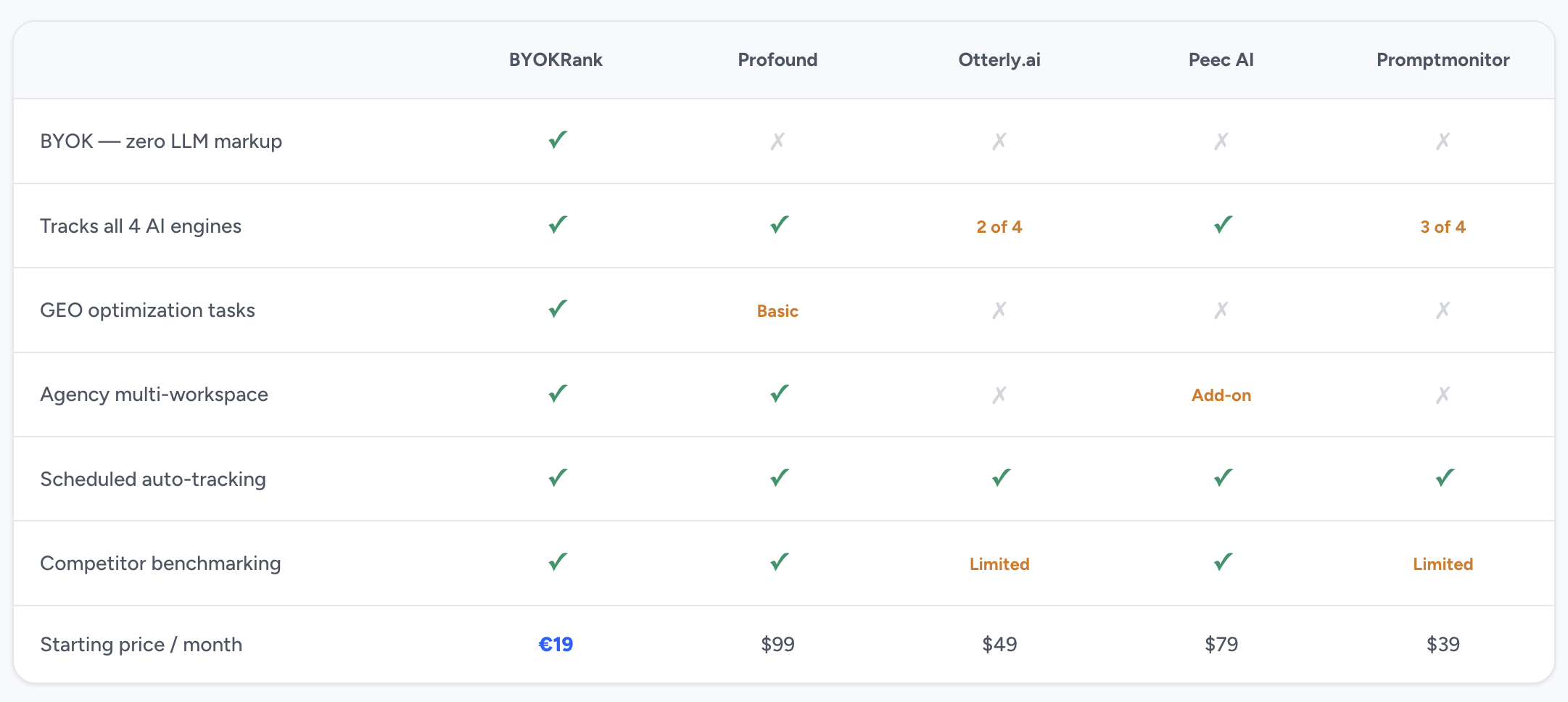Click Otterly.ai checkmark for Scheduled auto-tracking
The height and width of the screenshot is (702, 1568).
coord(1000,478)
